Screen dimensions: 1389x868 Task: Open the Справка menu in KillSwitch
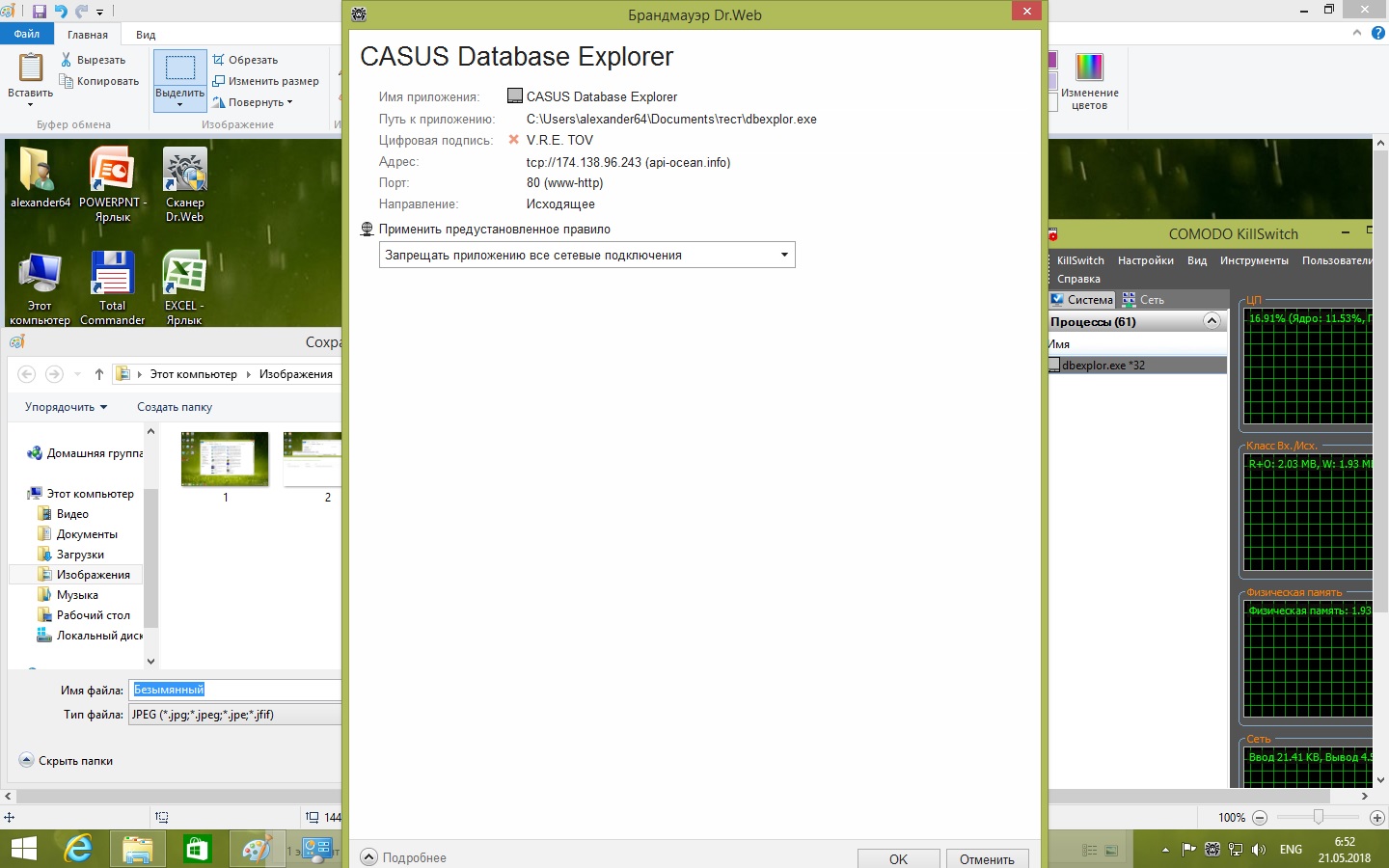tap(1078, 279)
